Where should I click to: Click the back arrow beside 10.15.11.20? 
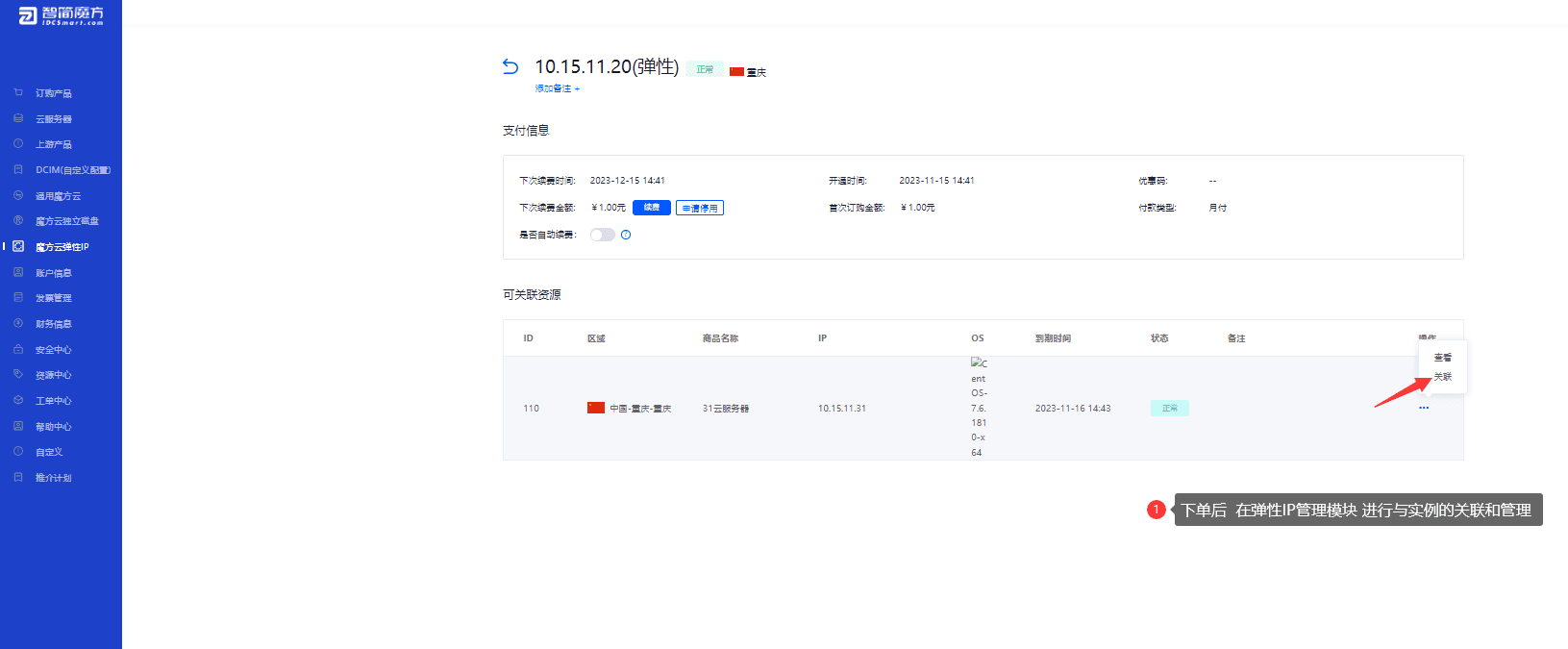click(510, 66)
